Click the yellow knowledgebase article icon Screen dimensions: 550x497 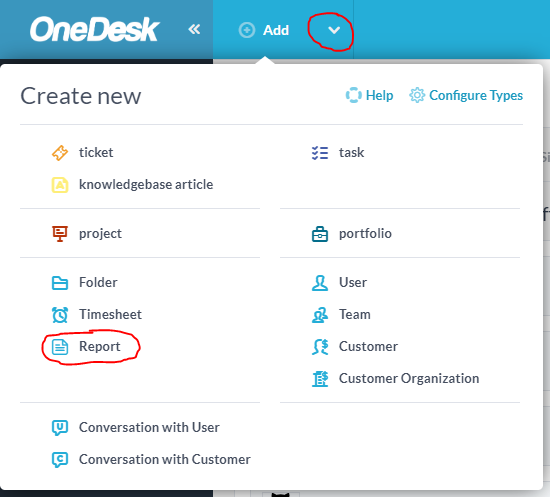[60, 185]
